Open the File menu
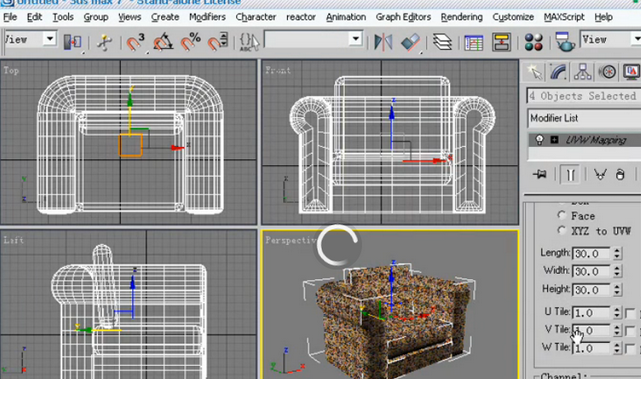The height and width of the screenshot is (402, 641). point(10,17)
